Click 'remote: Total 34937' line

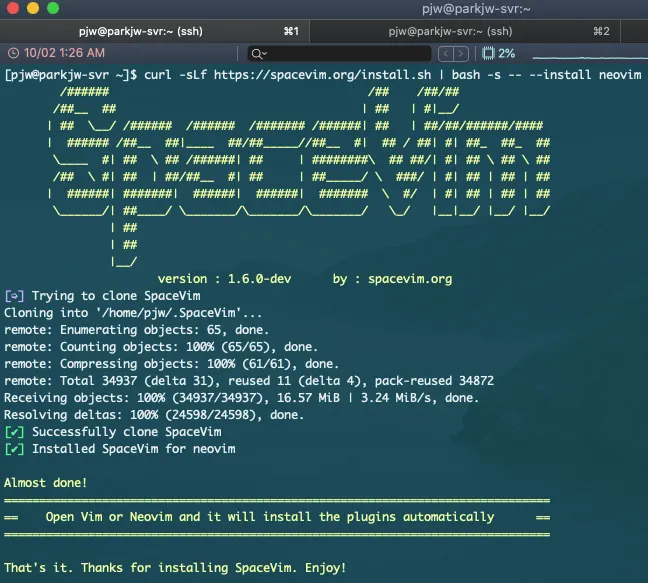pyautogui.click(x=249, y=381)
